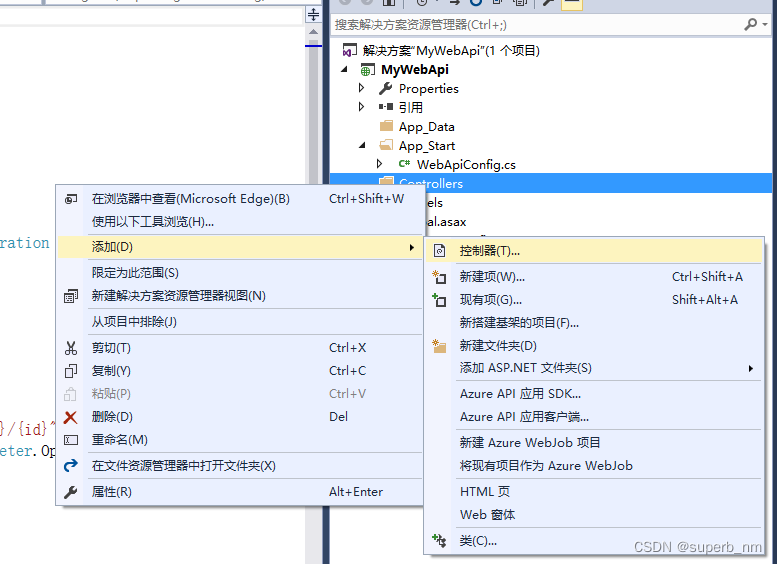Viewport: 777px width, 564px height.
Task: Click the wrench icon for 属性(R)
Action: pos(70,492)
